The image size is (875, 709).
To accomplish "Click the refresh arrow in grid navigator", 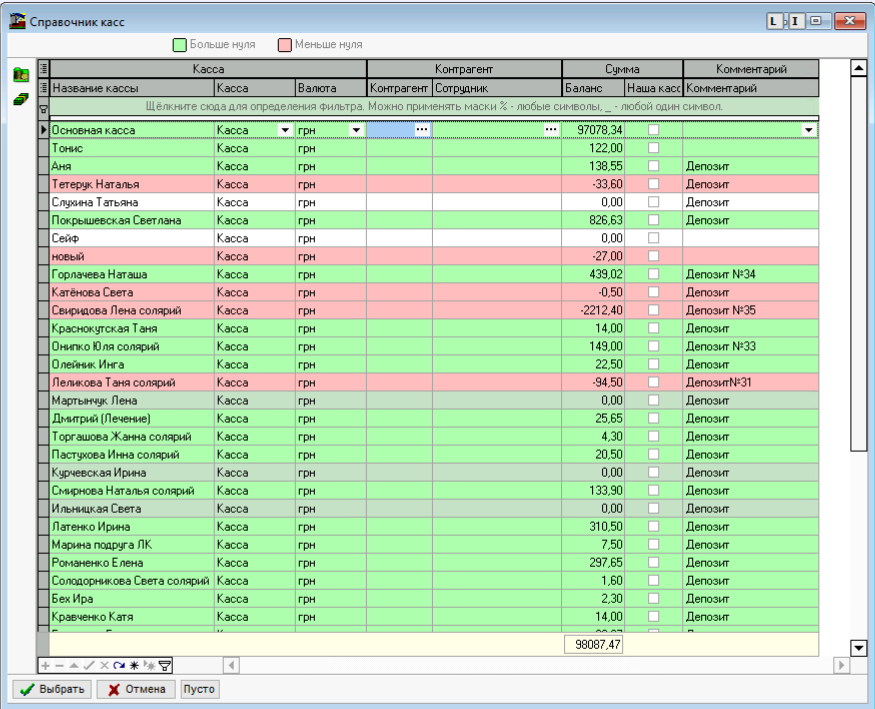I will (x=119, y=665).
